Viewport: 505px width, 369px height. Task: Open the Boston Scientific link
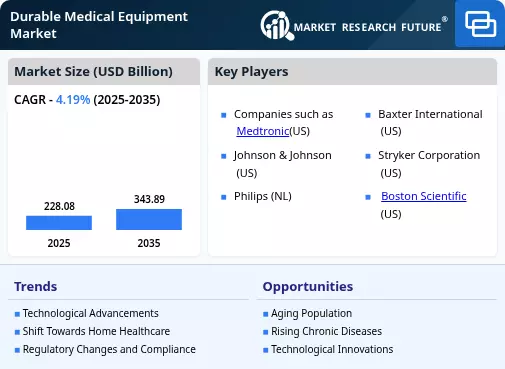[424, 196]
